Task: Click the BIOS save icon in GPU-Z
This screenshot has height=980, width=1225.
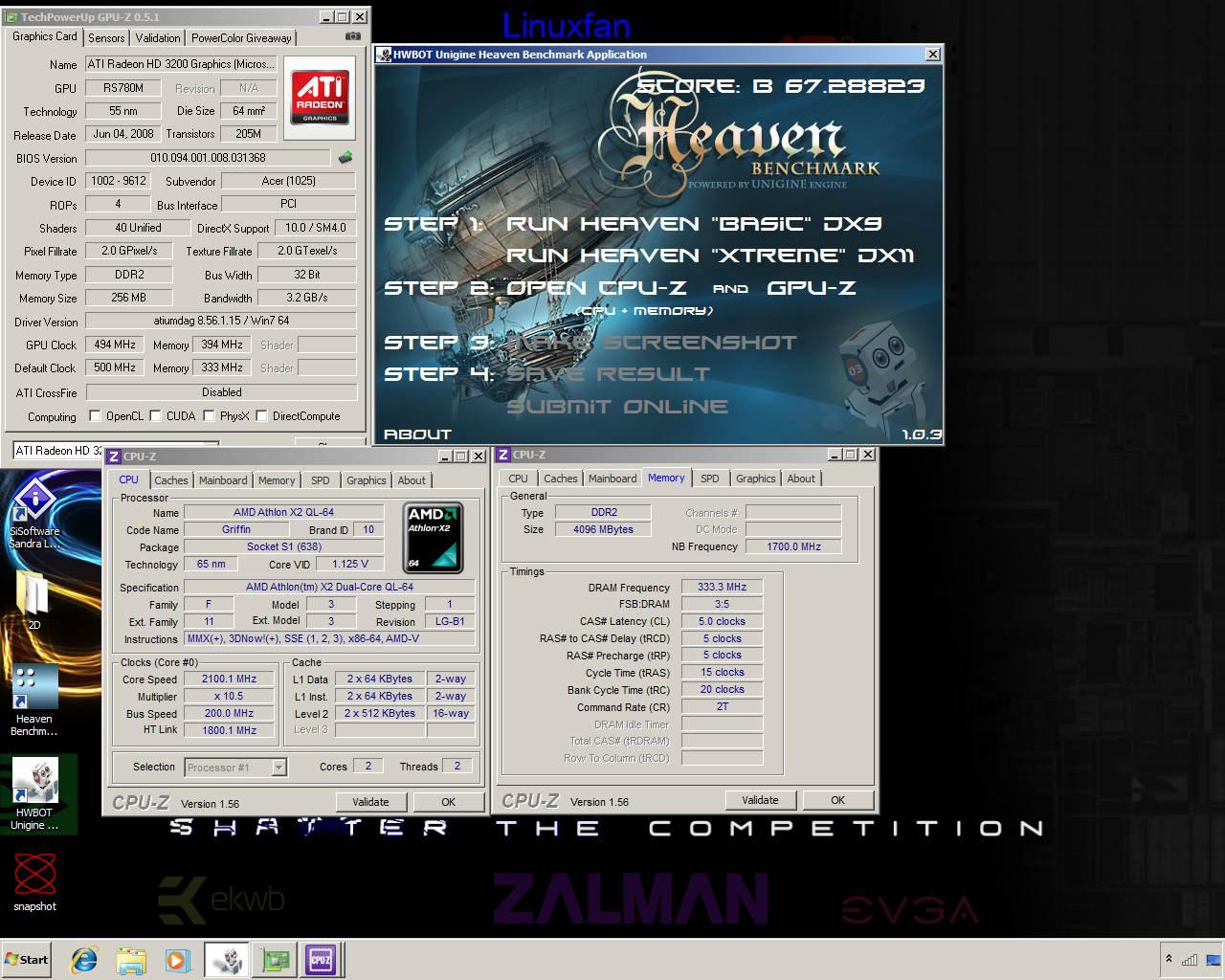Action: tap(345, 158)
